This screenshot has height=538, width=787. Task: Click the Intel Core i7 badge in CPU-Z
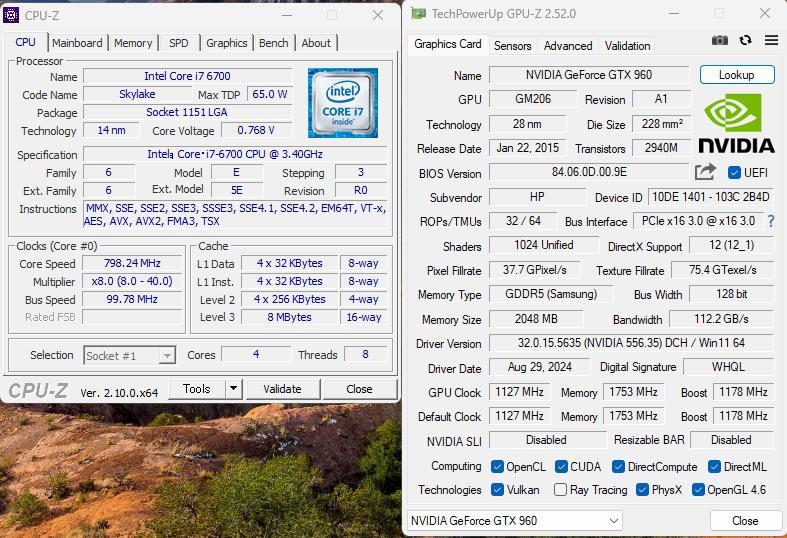343,103
